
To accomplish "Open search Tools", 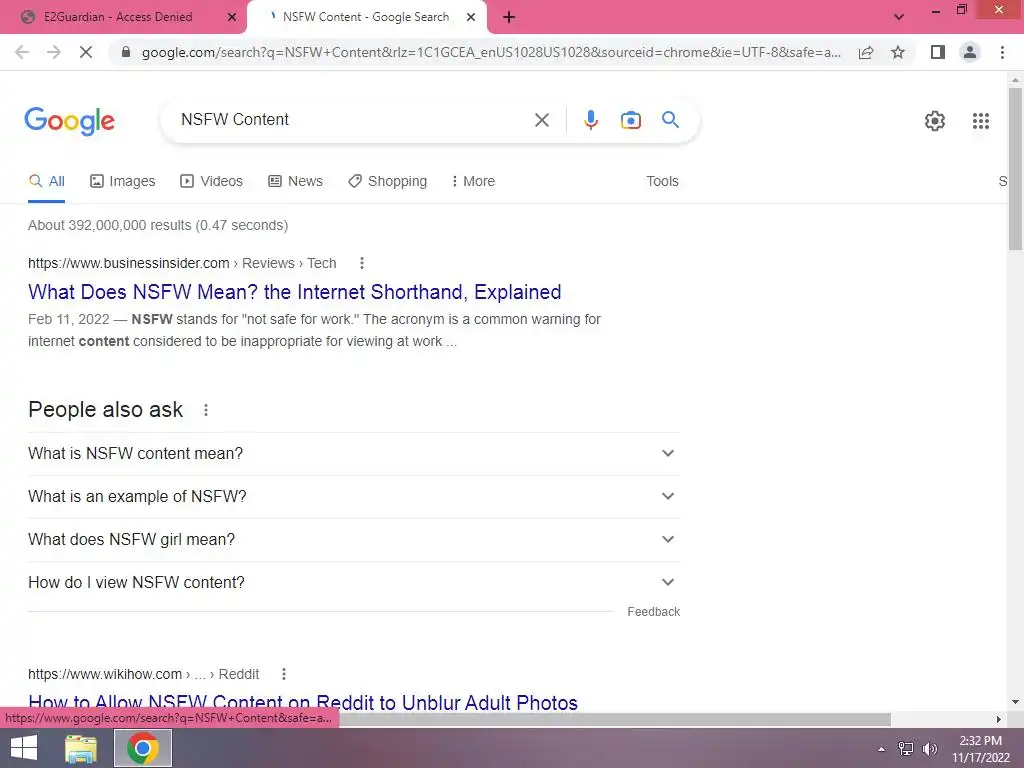I will tap(662, 181).
